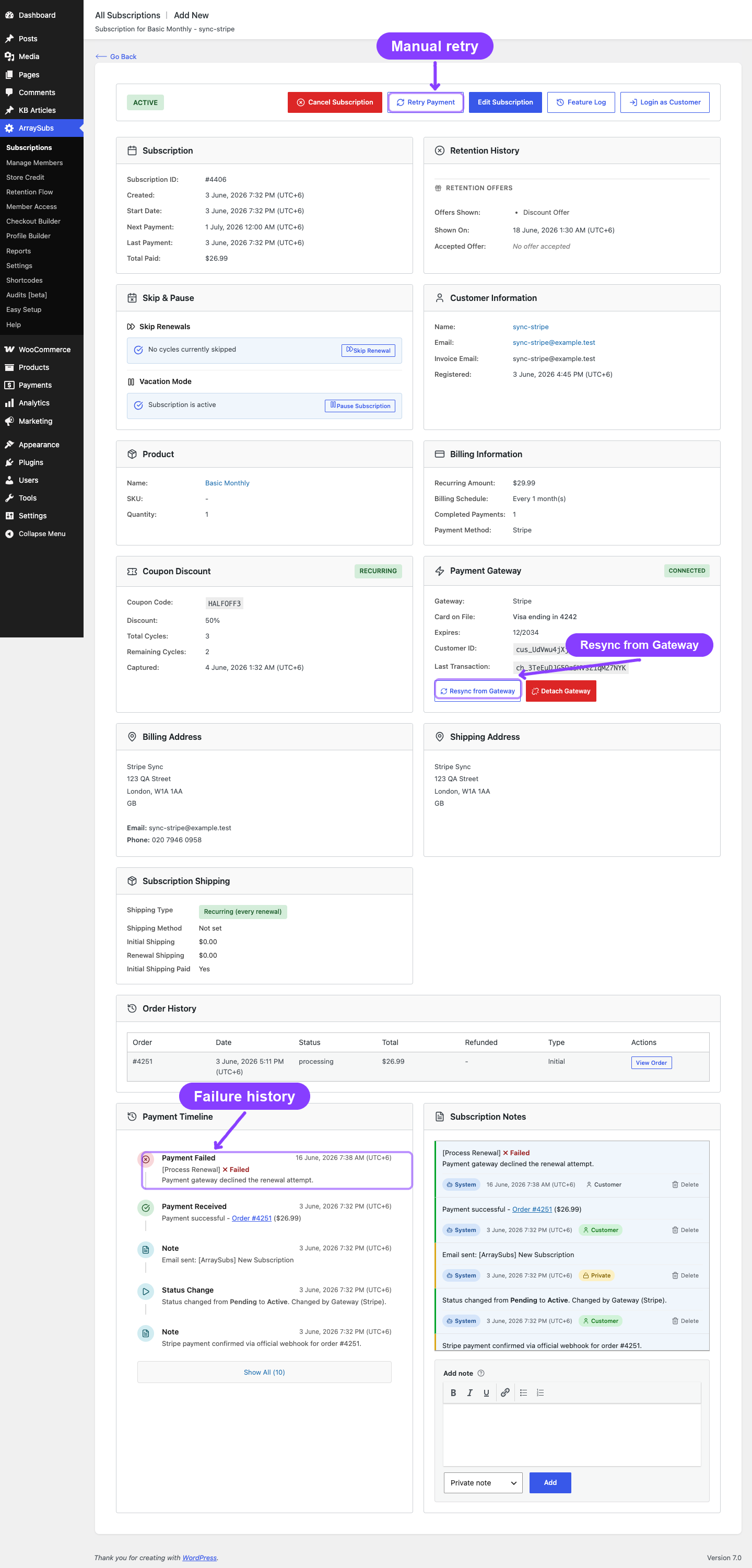Open Easy Setup menu item
752x1568 pixels.
pos(23,309)
